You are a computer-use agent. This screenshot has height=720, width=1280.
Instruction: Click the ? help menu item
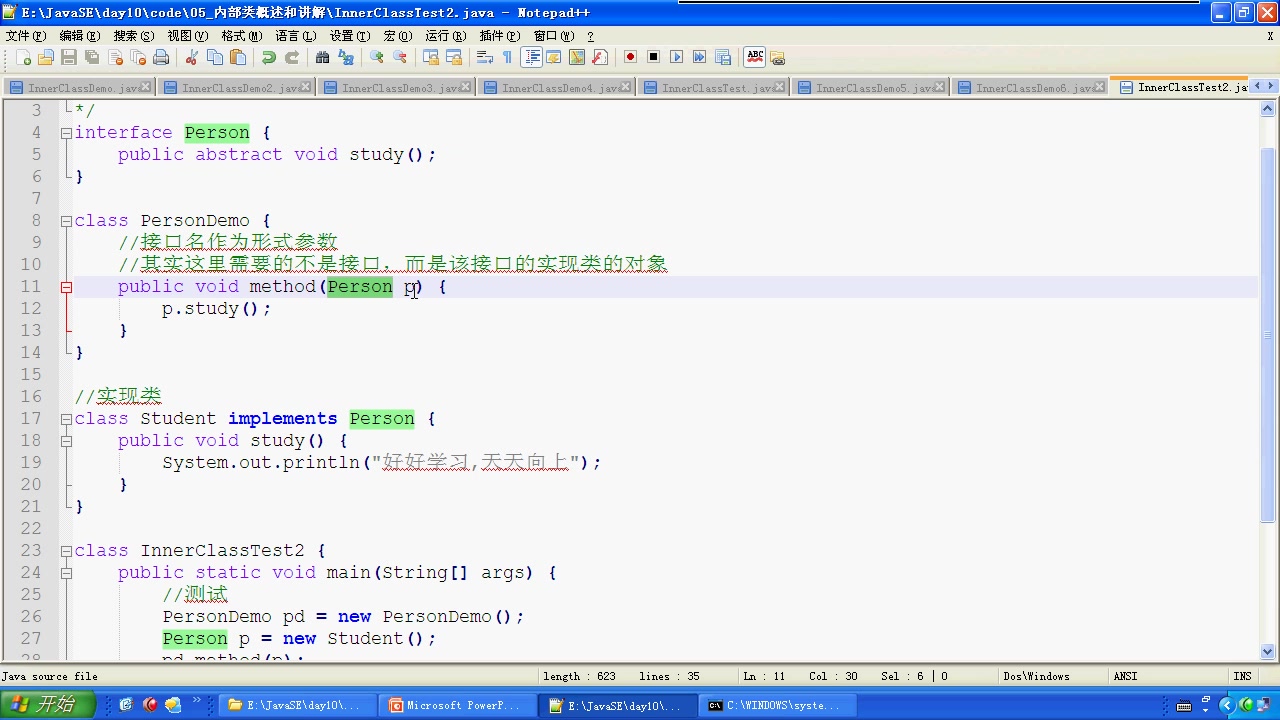pos(590,35)
